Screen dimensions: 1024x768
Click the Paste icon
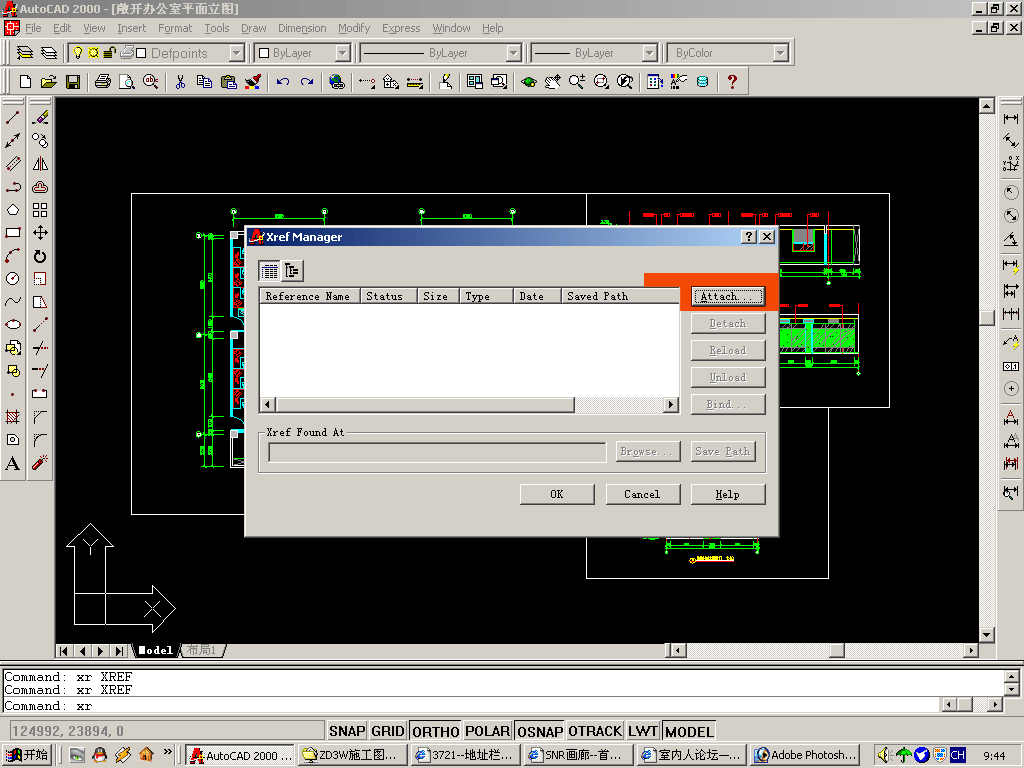tap(229, 82)
